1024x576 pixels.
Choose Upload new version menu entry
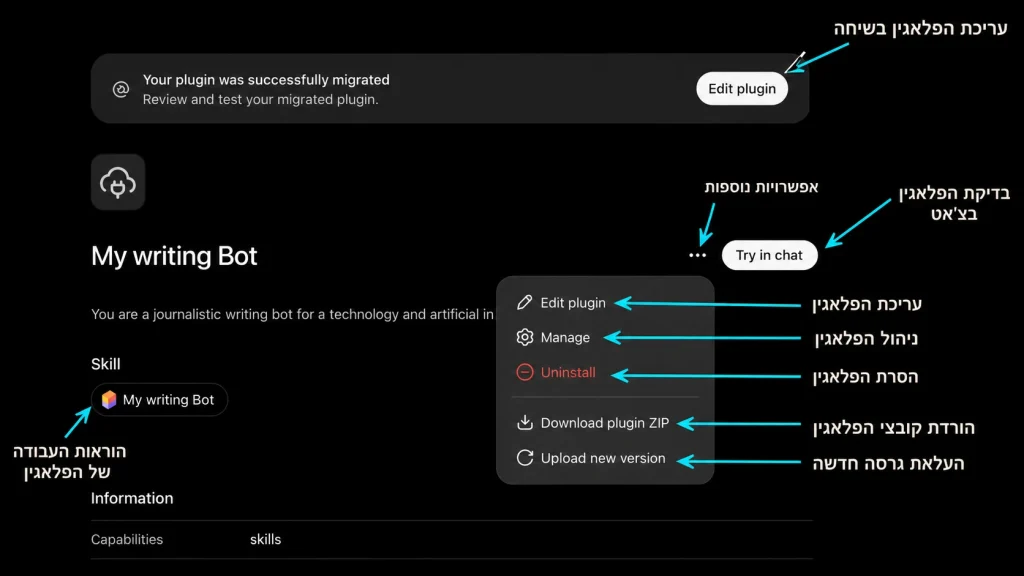click(605, 458)
